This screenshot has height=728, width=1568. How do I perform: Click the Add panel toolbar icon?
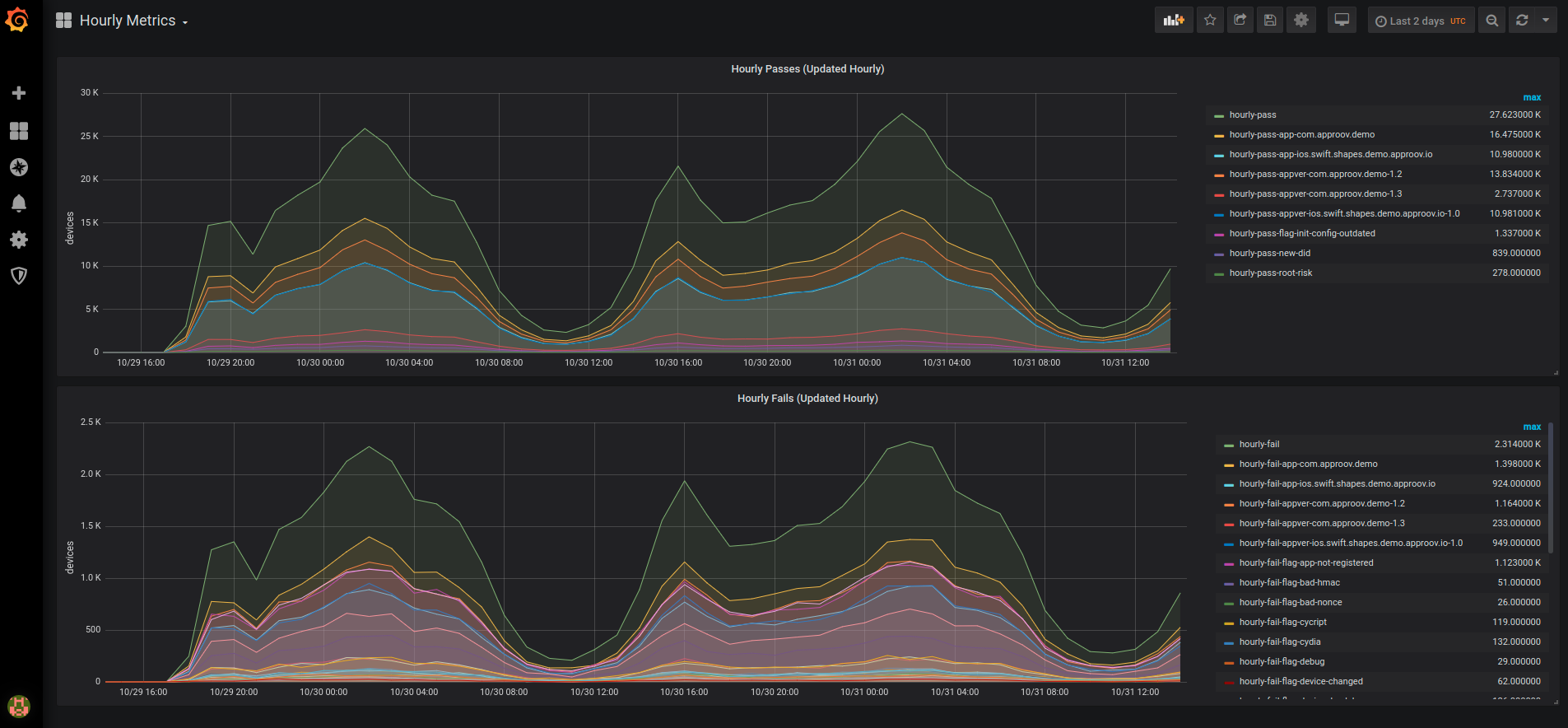1174,21
